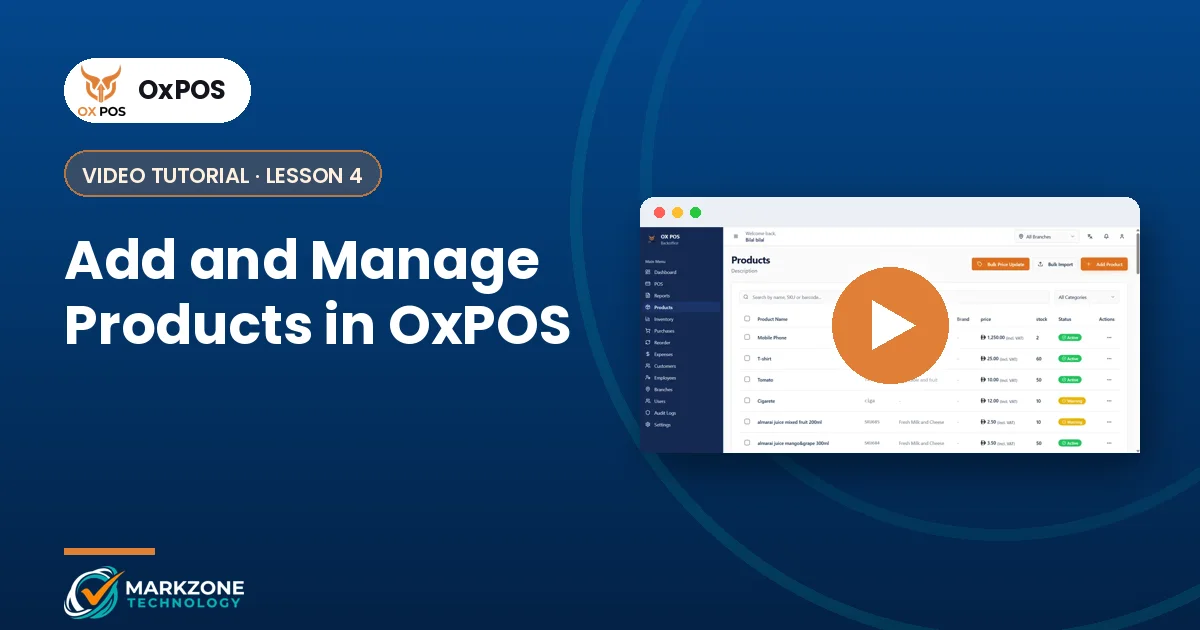Select all products header checkbox
The image size is (1200, 630).
point(747,319)
